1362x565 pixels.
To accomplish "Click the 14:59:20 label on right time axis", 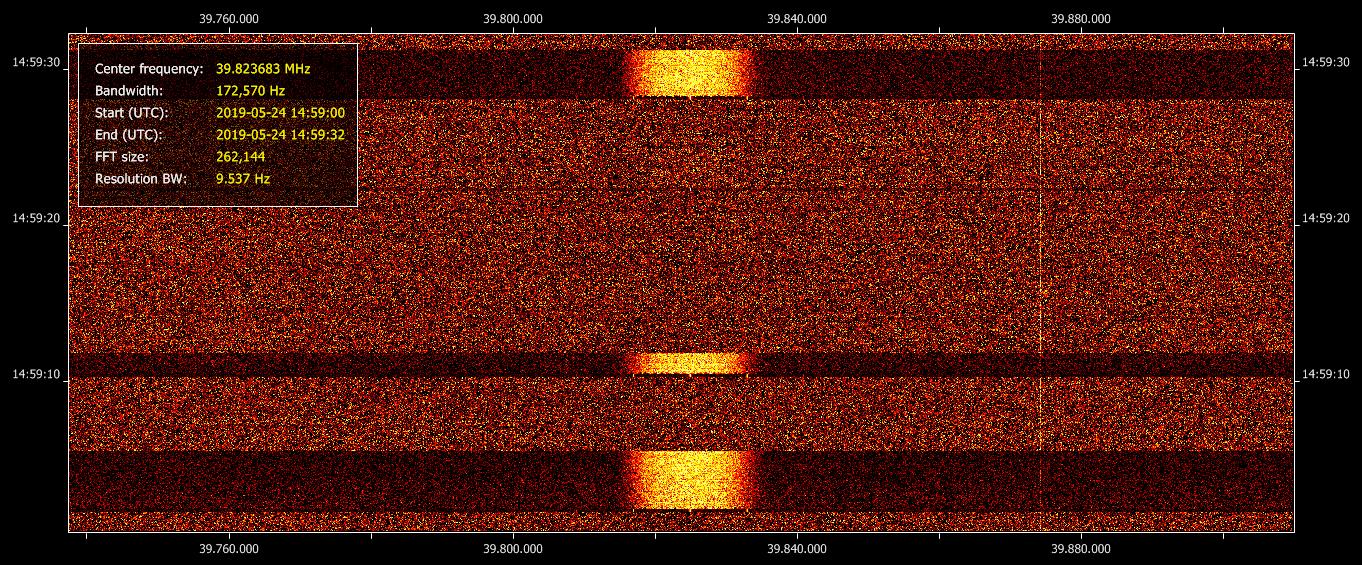I will click(1326, 218).
